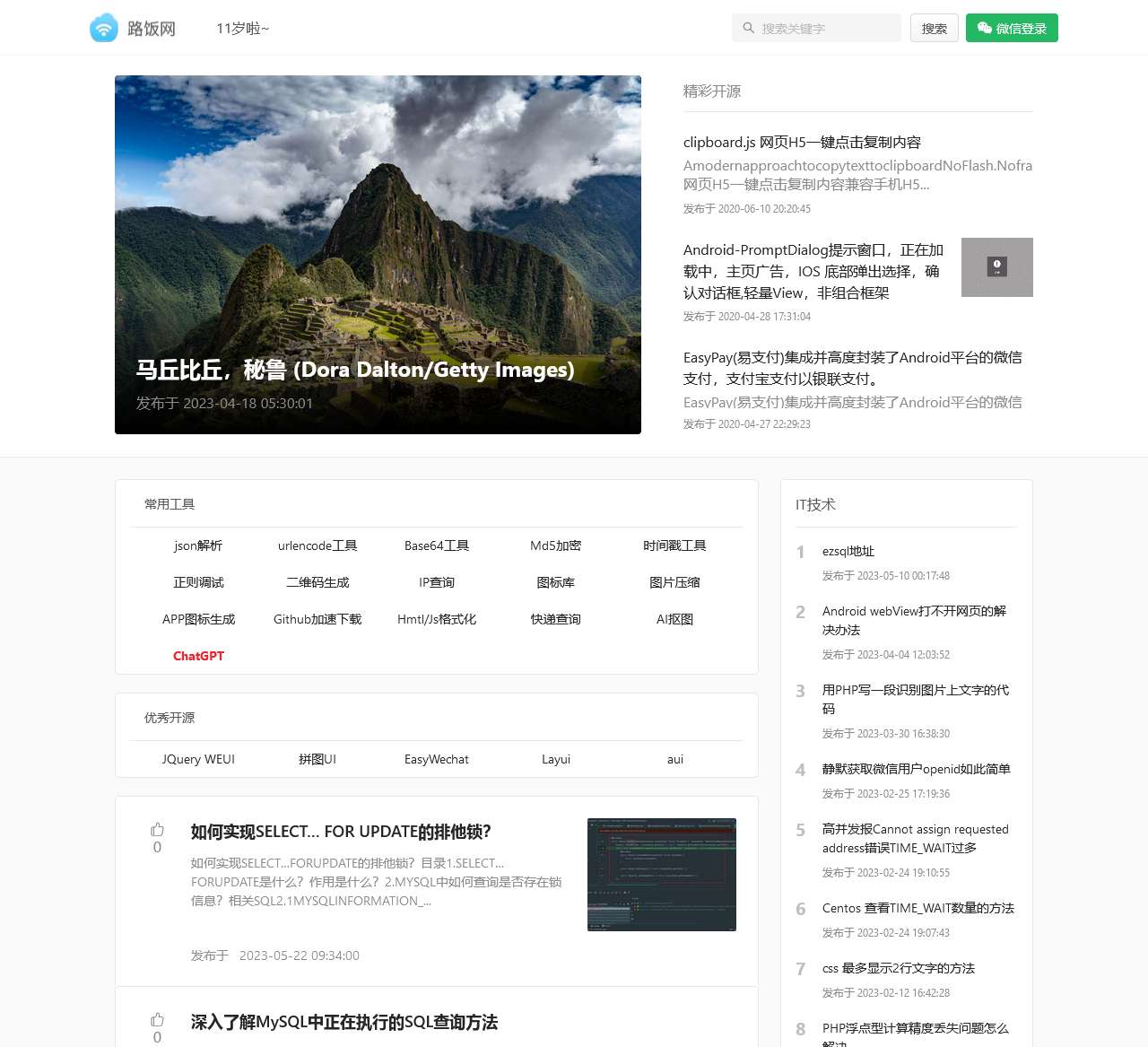Open the Base64工具 link
The image size is (1148, 1047).
point(437,545)
